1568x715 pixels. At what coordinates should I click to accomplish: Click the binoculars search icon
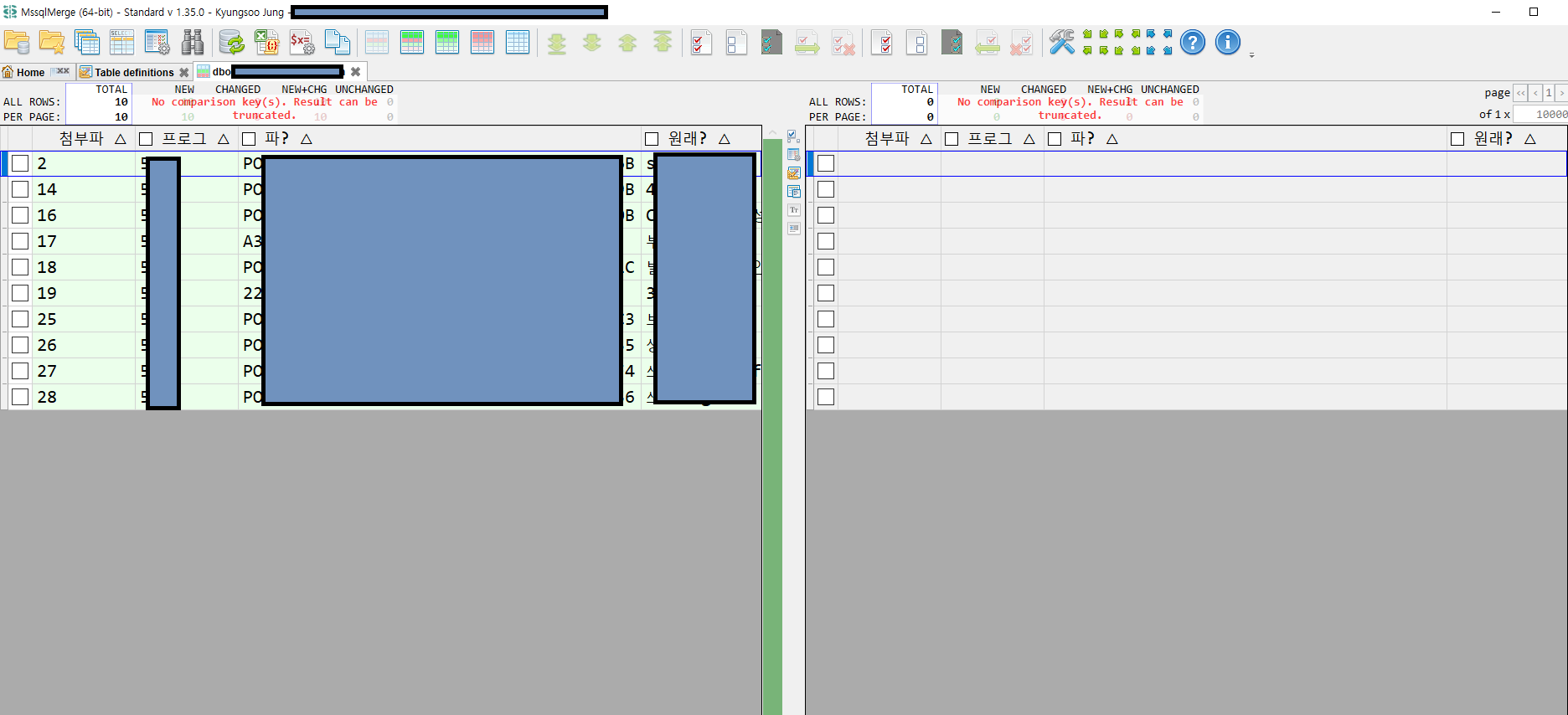click(193, 42)
